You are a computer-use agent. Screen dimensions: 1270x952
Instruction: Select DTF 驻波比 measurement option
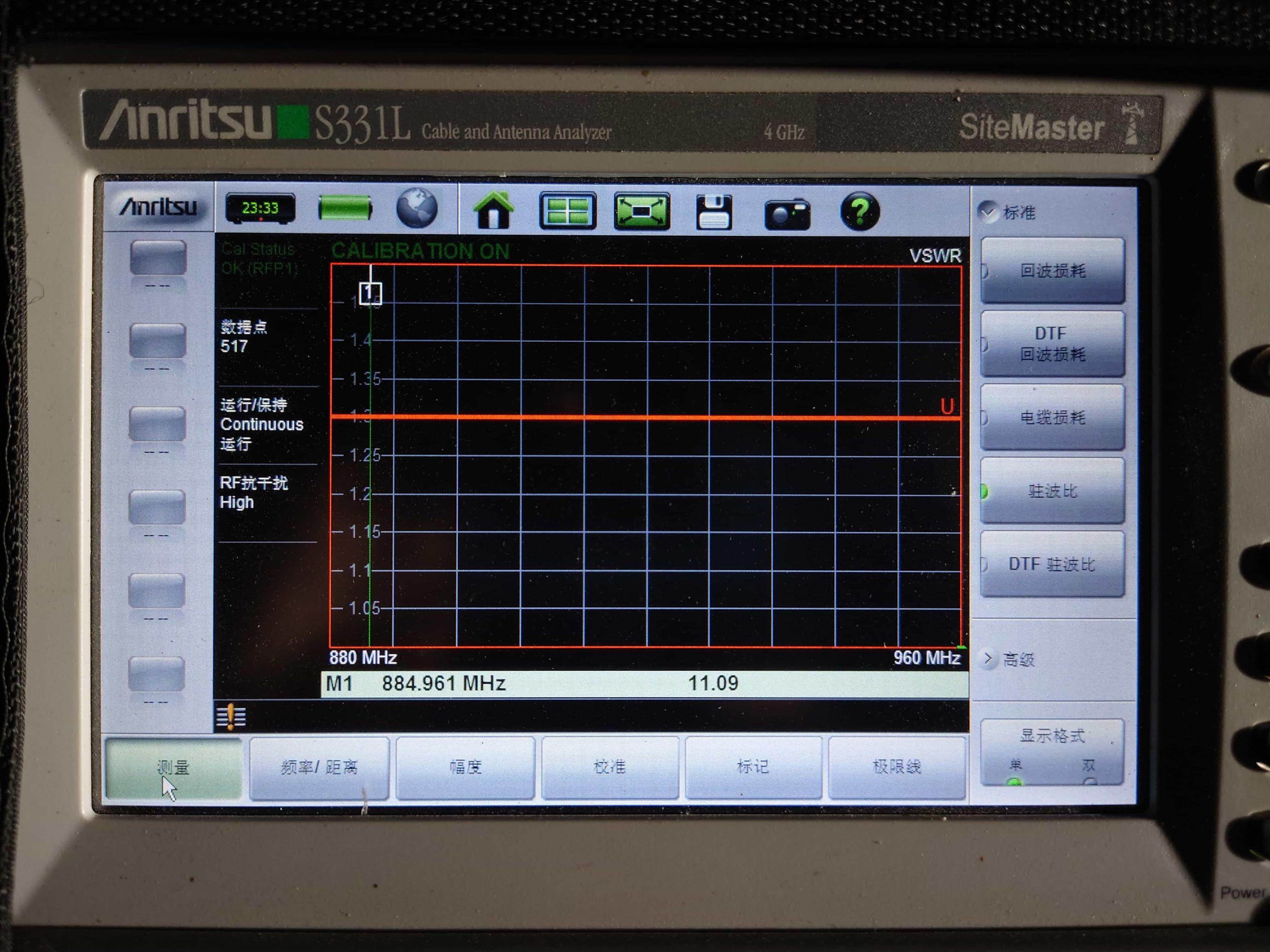pyautogui.click(x=1052, y=565)
